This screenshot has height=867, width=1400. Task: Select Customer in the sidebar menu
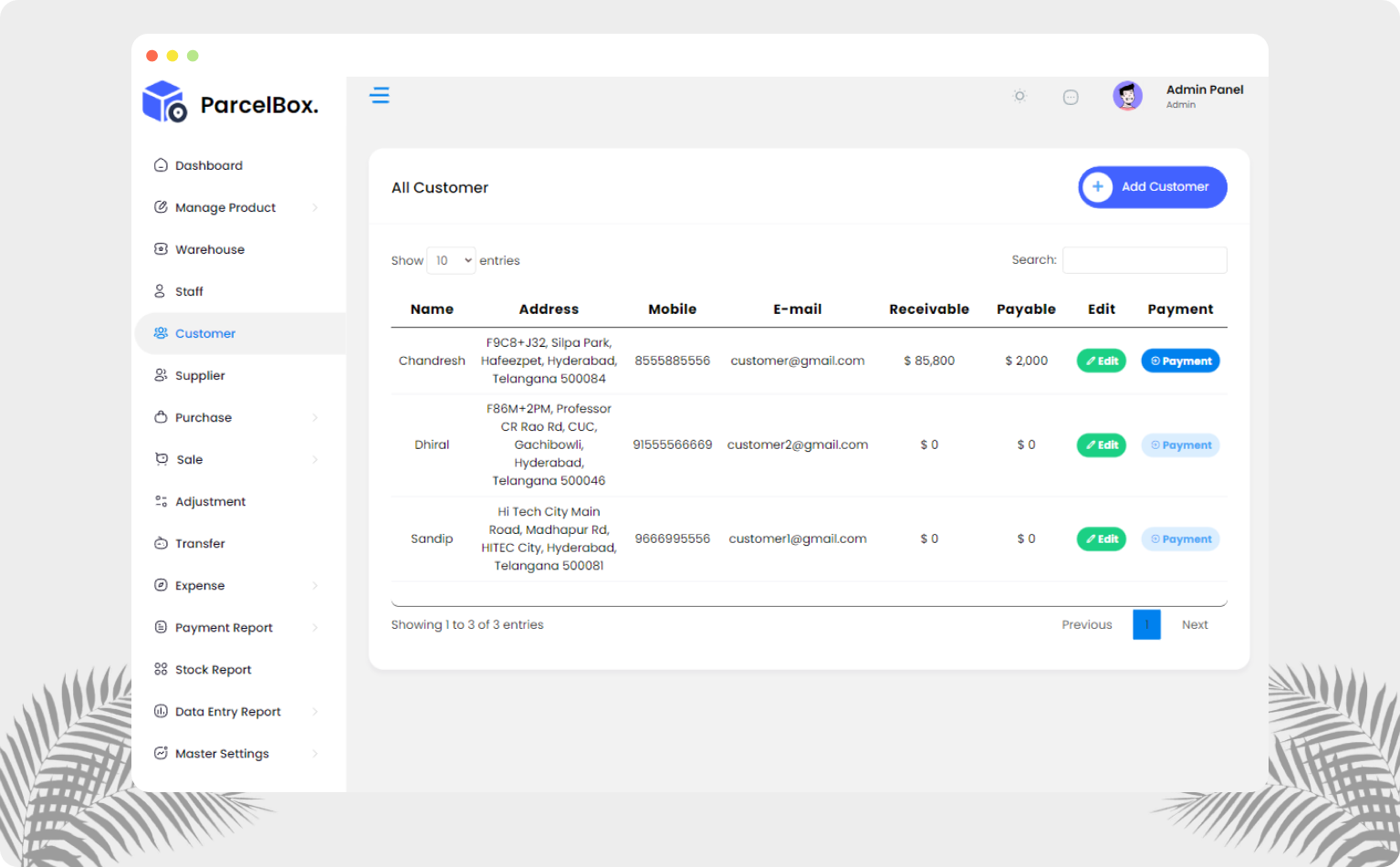pyautogui.click(x=204, y=333)
